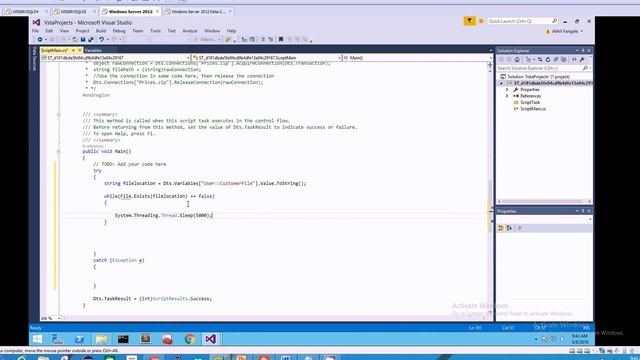Screen dimensions: 640x360
Task: Expand the Properties node in Solution Explorer
Action: pos(507,89)
